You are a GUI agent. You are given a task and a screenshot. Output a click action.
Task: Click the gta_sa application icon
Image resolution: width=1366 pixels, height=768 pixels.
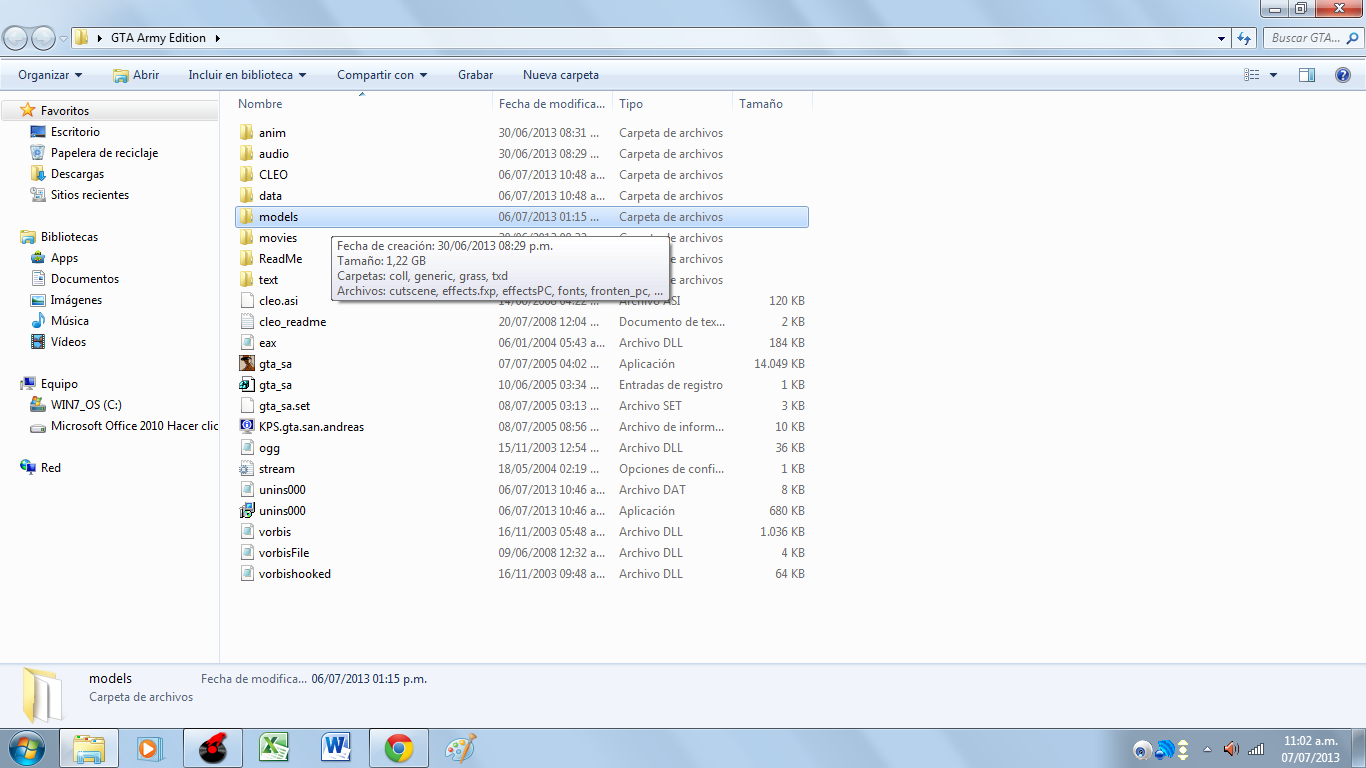[247, 364]
